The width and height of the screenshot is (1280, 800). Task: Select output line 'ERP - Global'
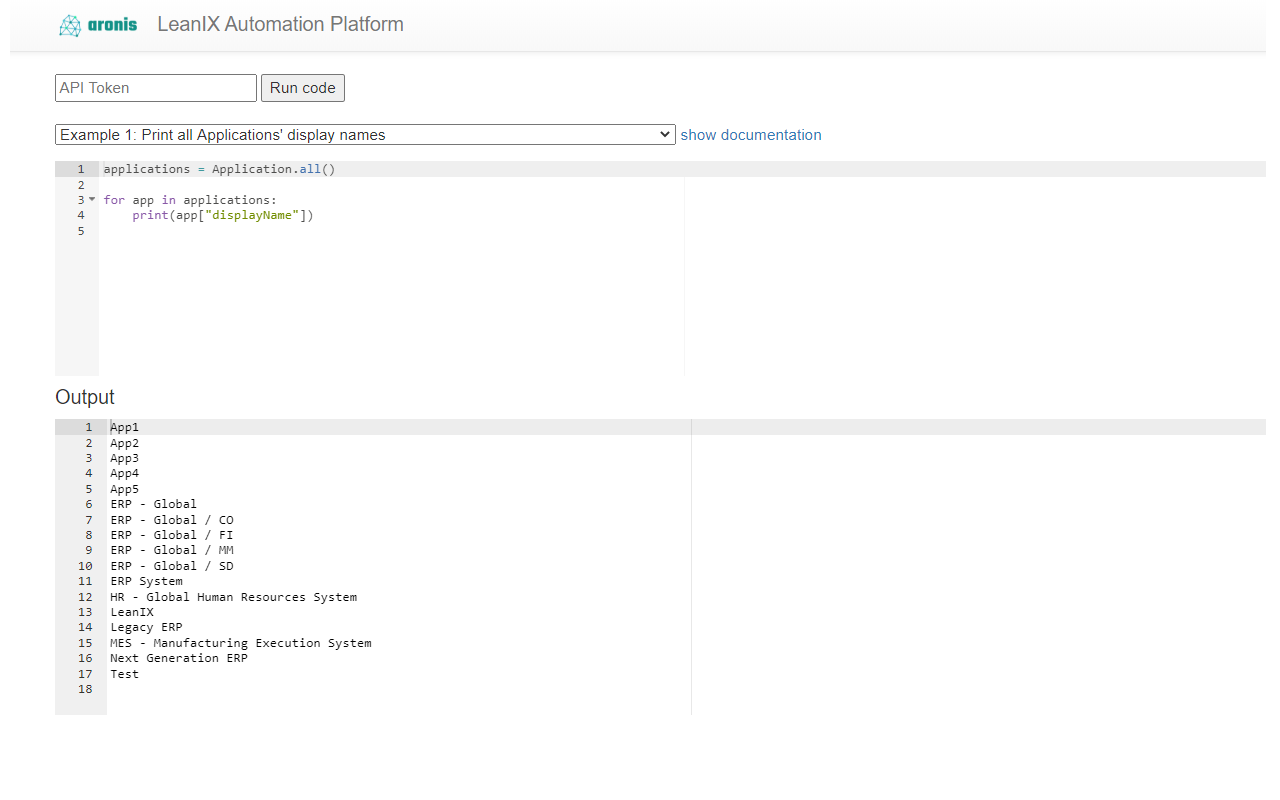tap(154, 504)
